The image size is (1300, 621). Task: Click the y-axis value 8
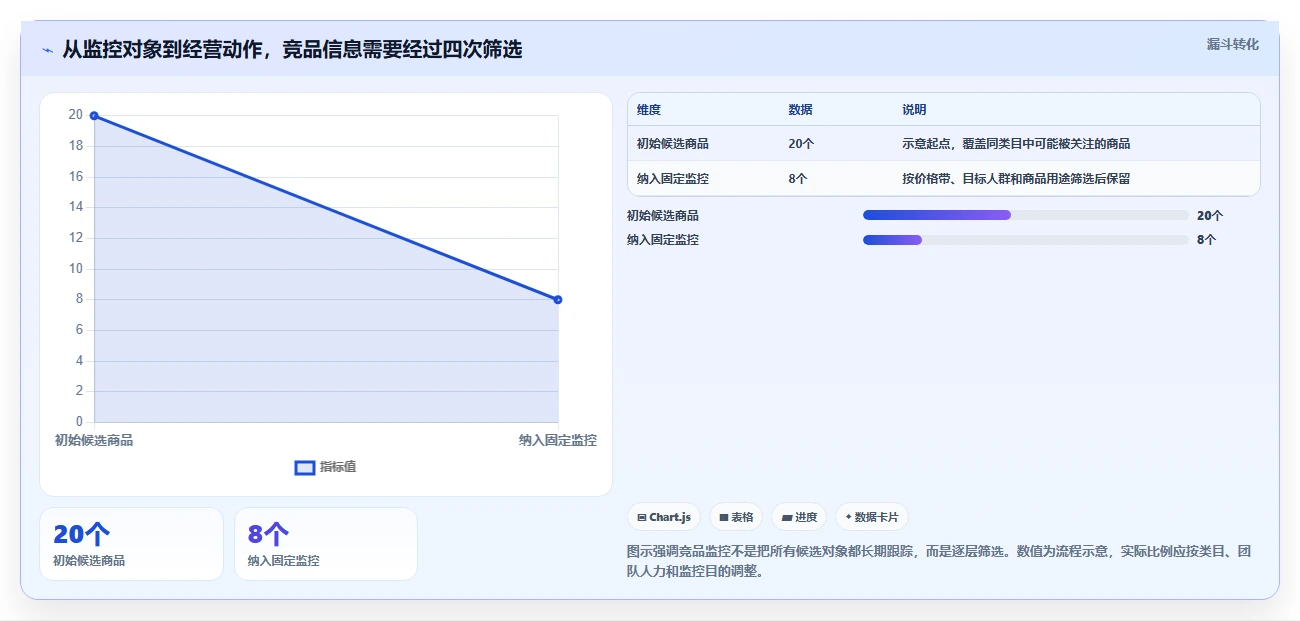[x=79, y=299]
